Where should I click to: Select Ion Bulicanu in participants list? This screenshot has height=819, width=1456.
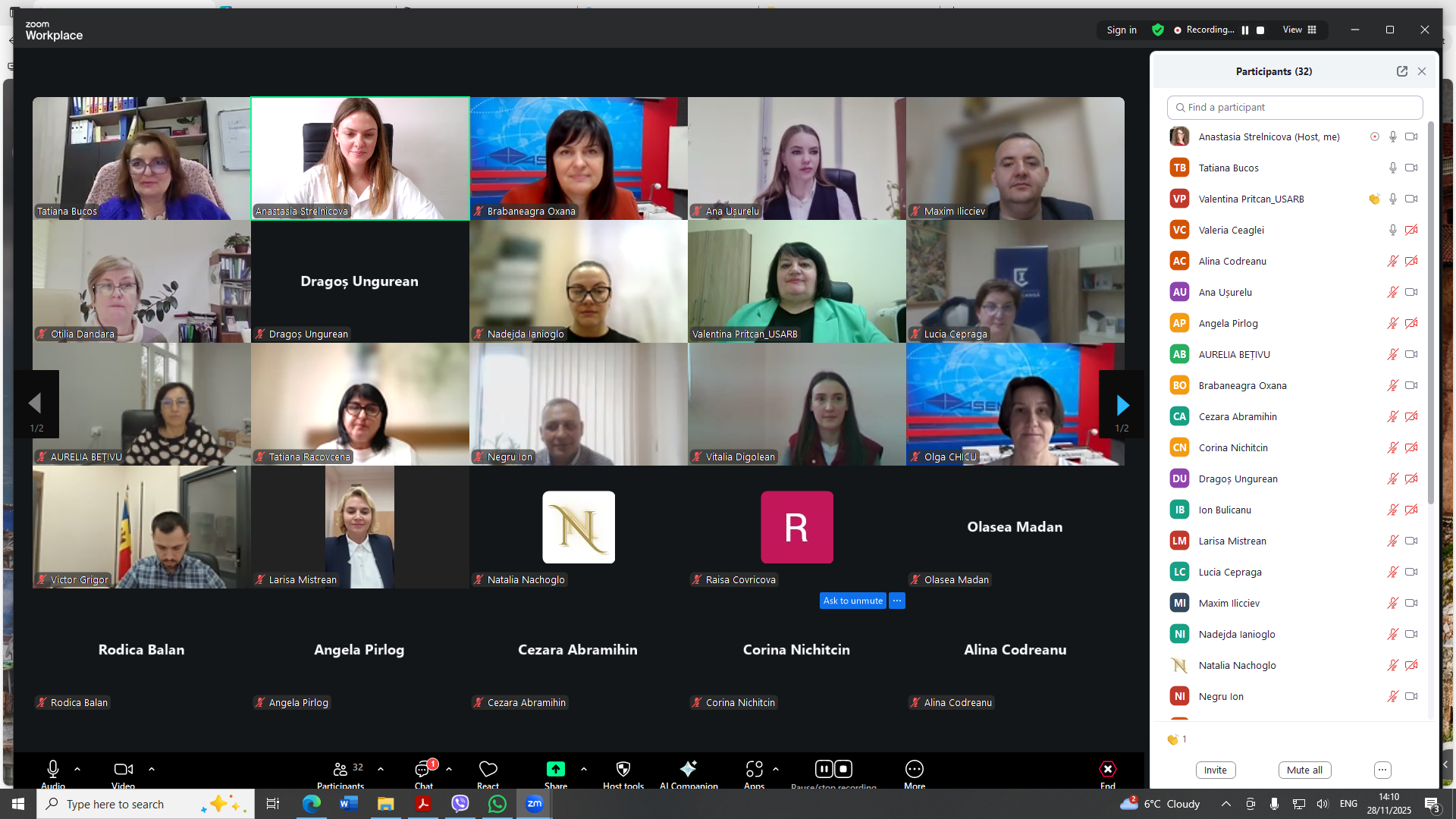[1225, 510]
